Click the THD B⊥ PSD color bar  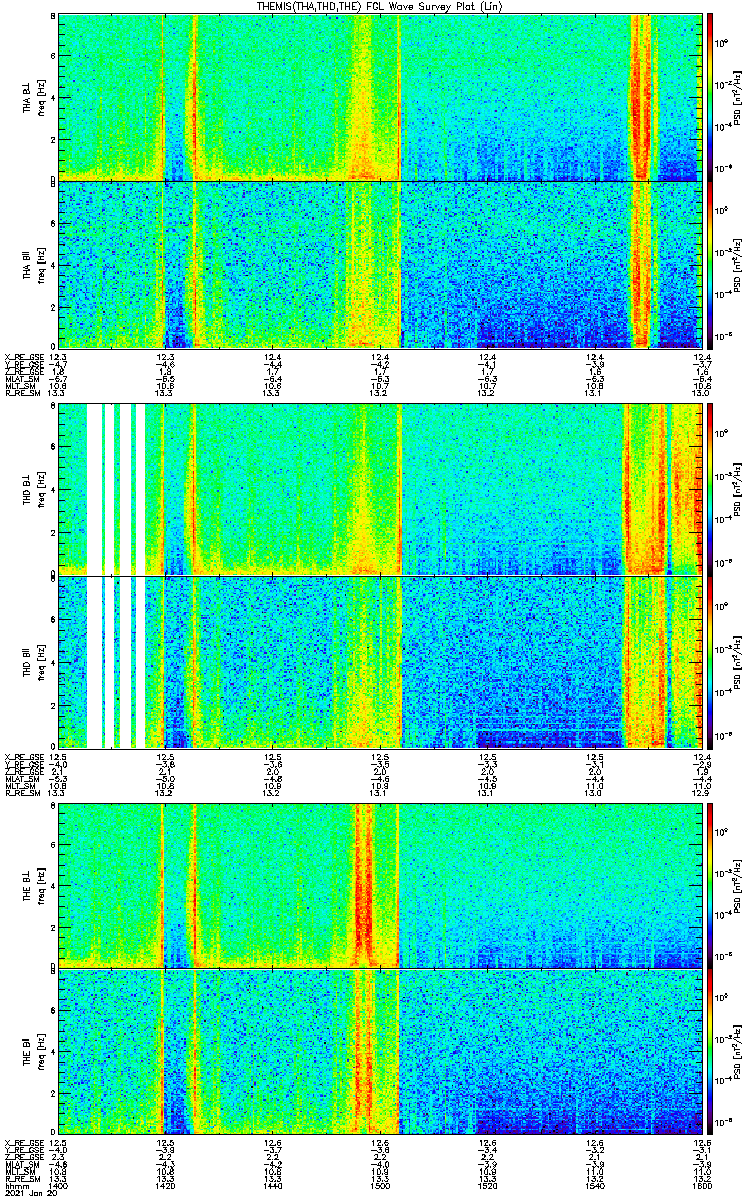tap(711, 489)
